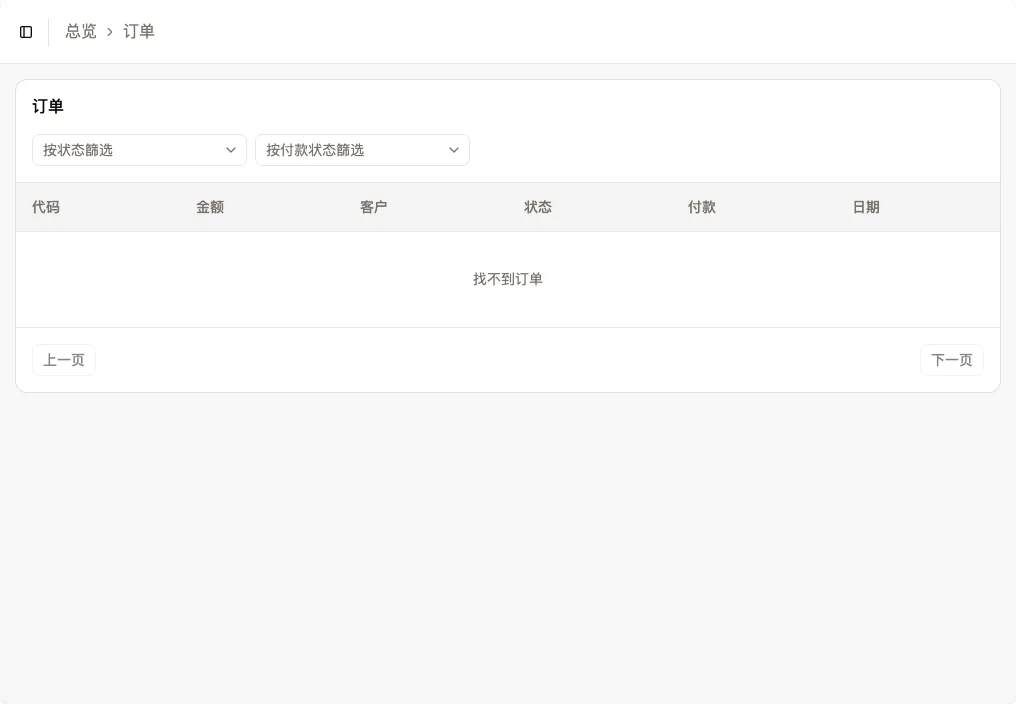The image size is (1016, 704).
Task: Click the 日期 column header
Action: coord(866,207)
